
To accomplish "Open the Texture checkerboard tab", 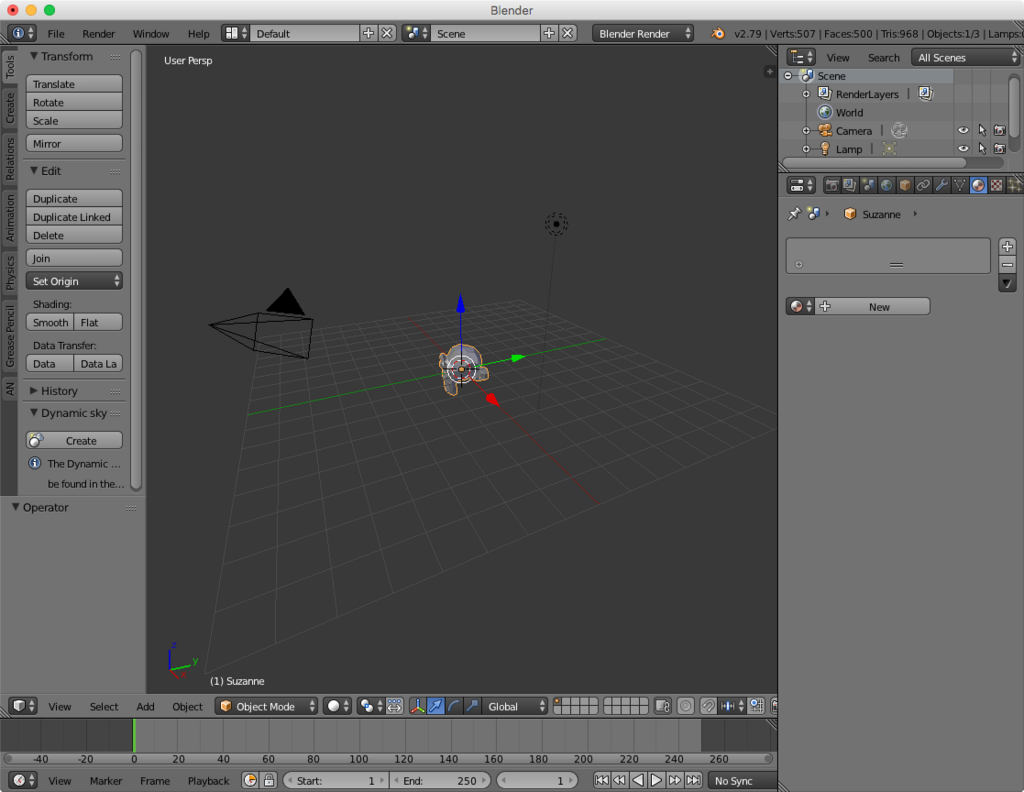I will point(996,185).
